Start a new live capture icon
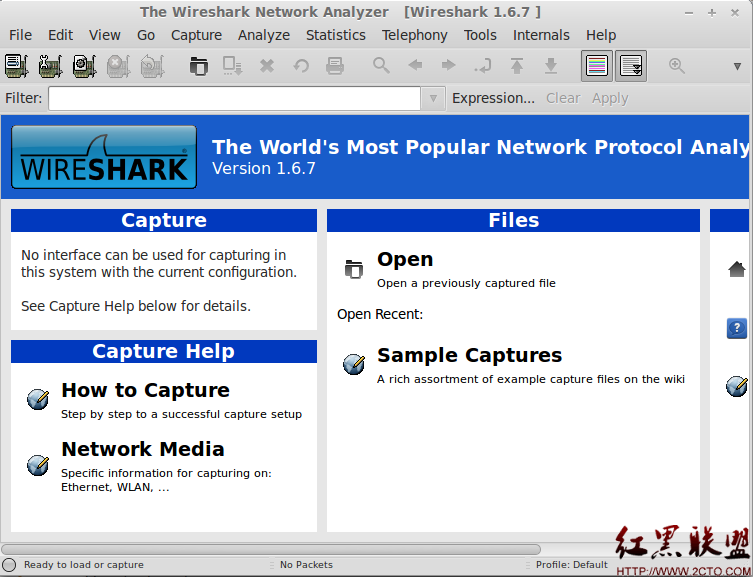The image size is (753, 577). pyautogui.click(x=84, y=66)
